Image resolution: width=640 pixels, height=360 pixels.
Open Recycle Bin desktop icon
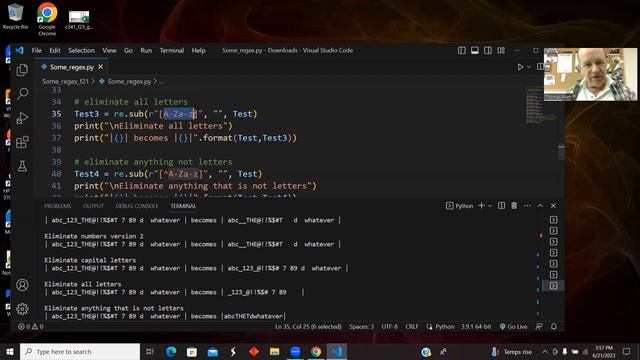tap(15, 16)
